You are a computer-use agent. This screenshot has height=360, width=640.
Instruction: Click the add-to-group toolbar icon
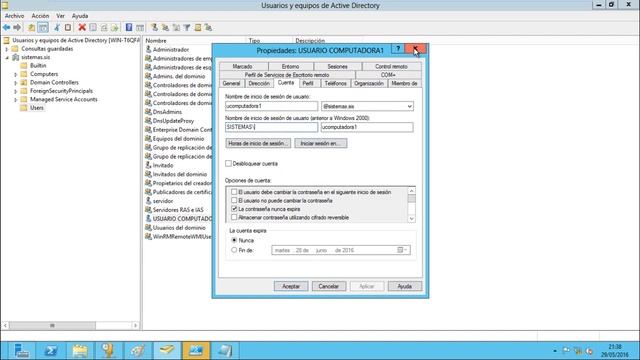pyautogui.click(x=208, y=27)
